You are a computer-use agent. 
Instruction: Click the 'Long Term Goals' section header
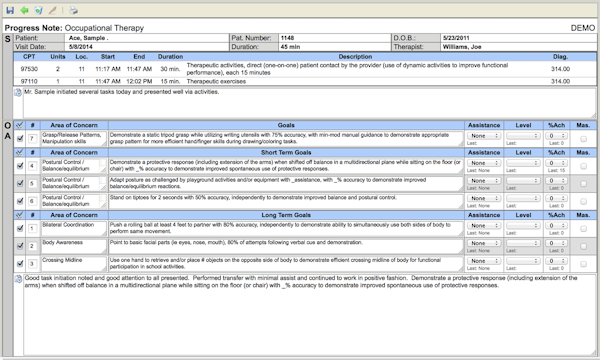pos(286,215)
